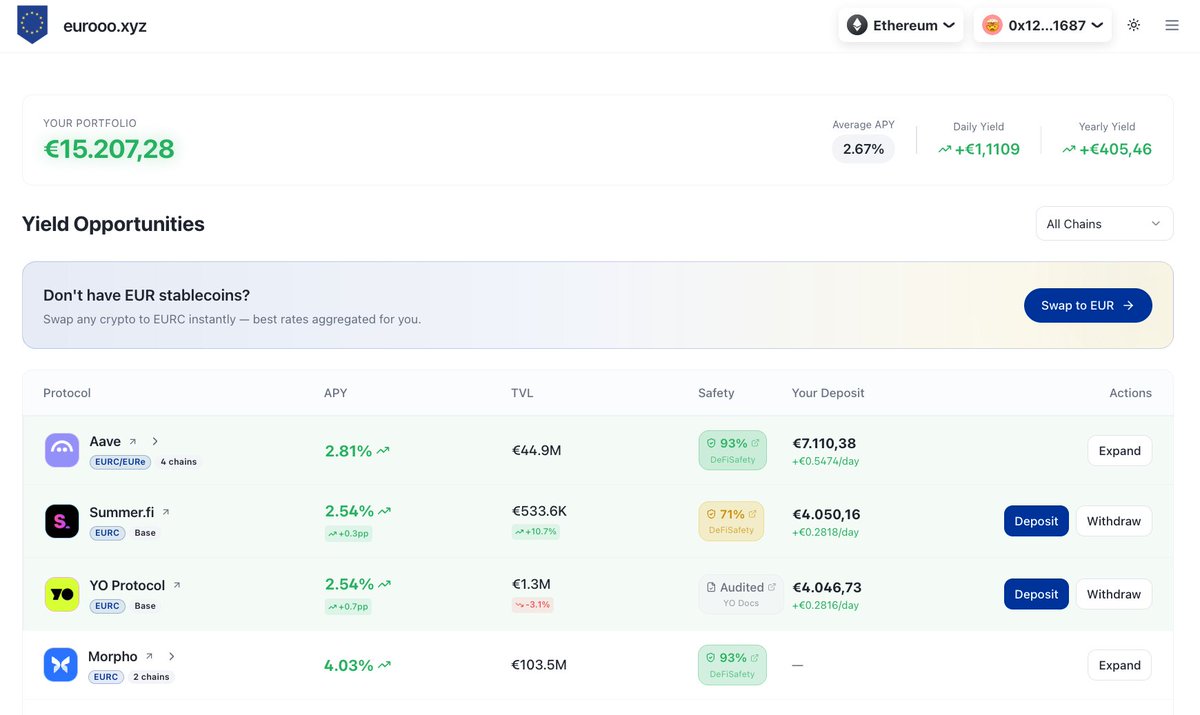The height and width of the screenshot is (715, 1200).
Task: Expand the Aave row via its chevron
Action: tap(155, 441)
